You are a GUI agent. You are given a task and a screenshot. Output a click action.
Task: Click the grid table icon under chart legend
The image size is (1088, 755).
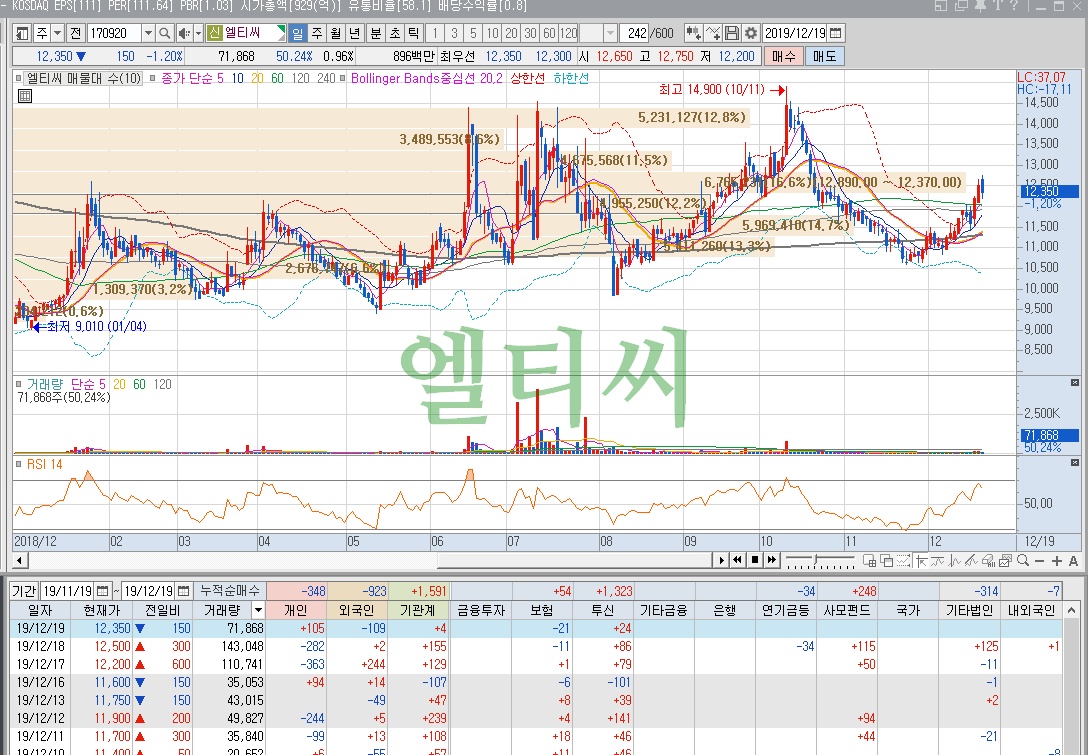[25, 96]
